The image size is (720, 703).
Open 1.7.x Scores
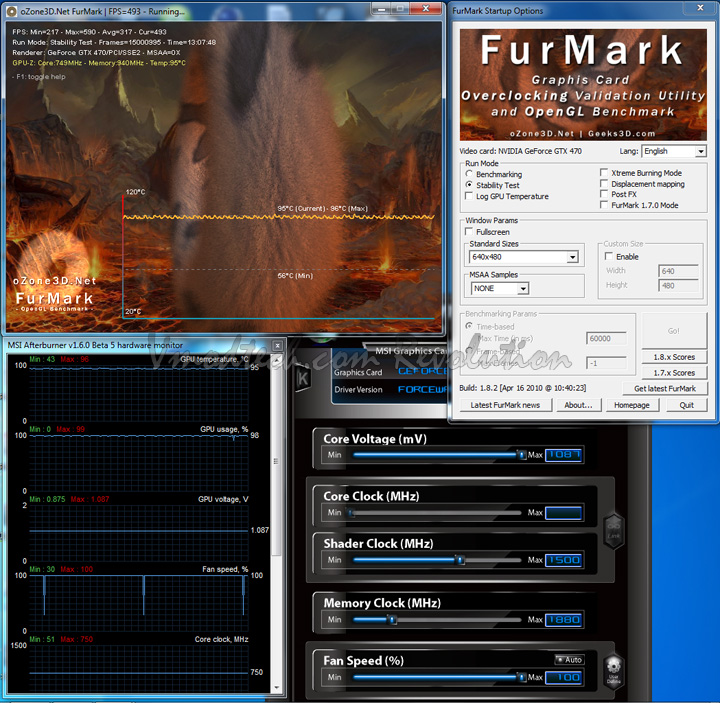674,373
